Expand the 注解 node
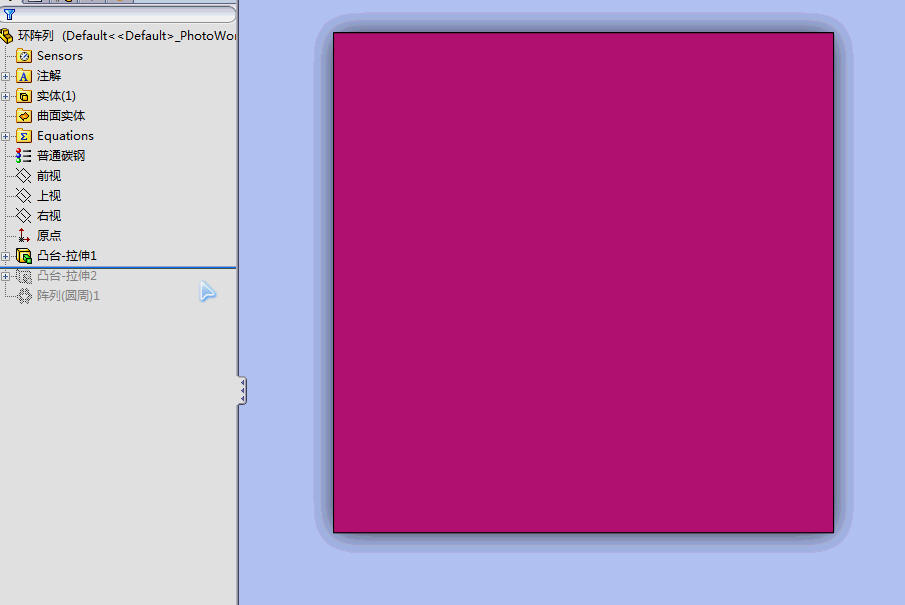Image resolution: width=905 pixels, height=605 pixels. click(x=6, y=76)
